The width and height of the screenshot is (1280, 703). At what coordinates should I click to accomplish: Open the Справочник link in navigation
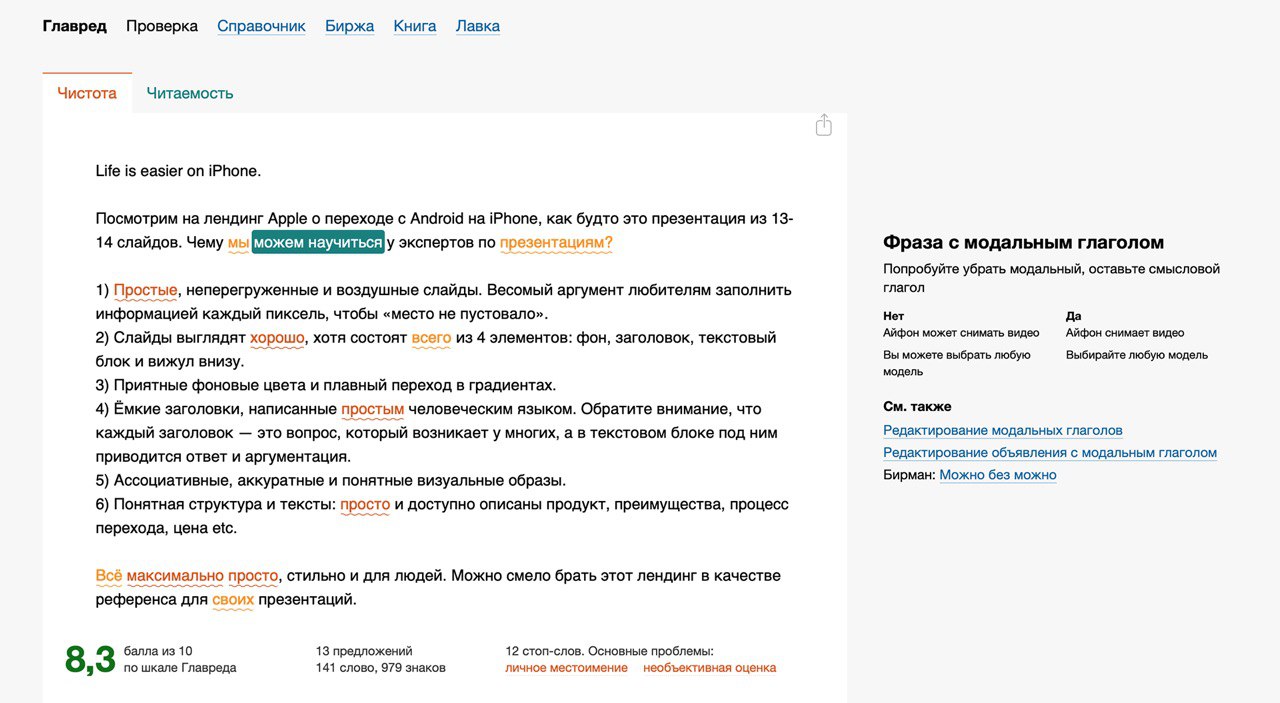pyautogui.click(x=261, y=26)
